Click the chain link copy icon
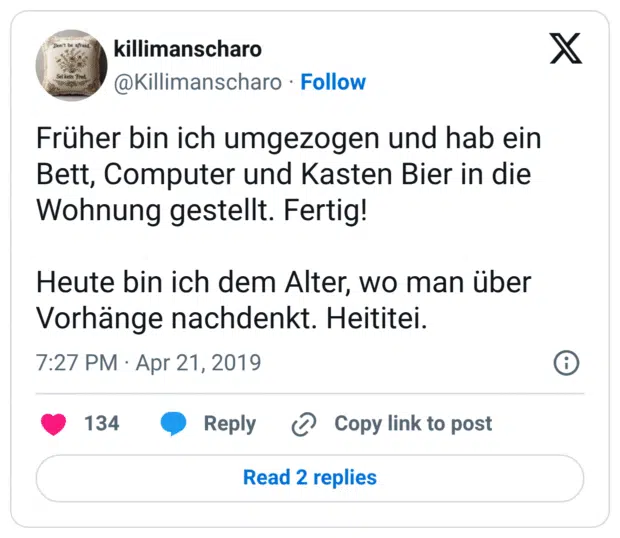Screen dimensions: 620x538 pyautogui.click(x=303, y=424)
